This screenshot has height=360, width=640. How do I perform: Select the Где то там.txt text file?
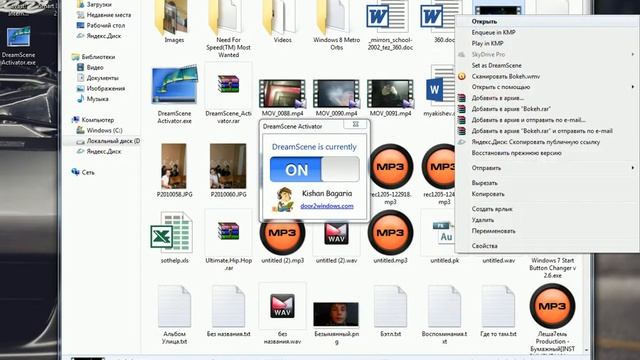tap(498, 307)
